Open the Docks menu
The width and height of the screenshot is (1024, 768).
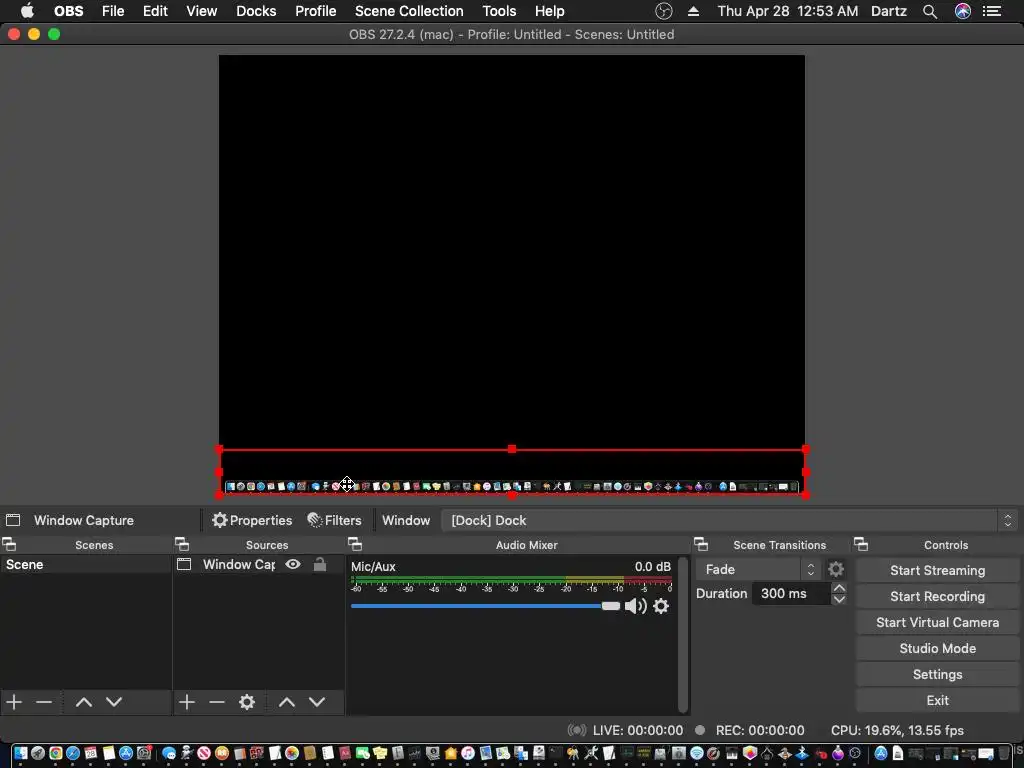[x=256, y=11]
